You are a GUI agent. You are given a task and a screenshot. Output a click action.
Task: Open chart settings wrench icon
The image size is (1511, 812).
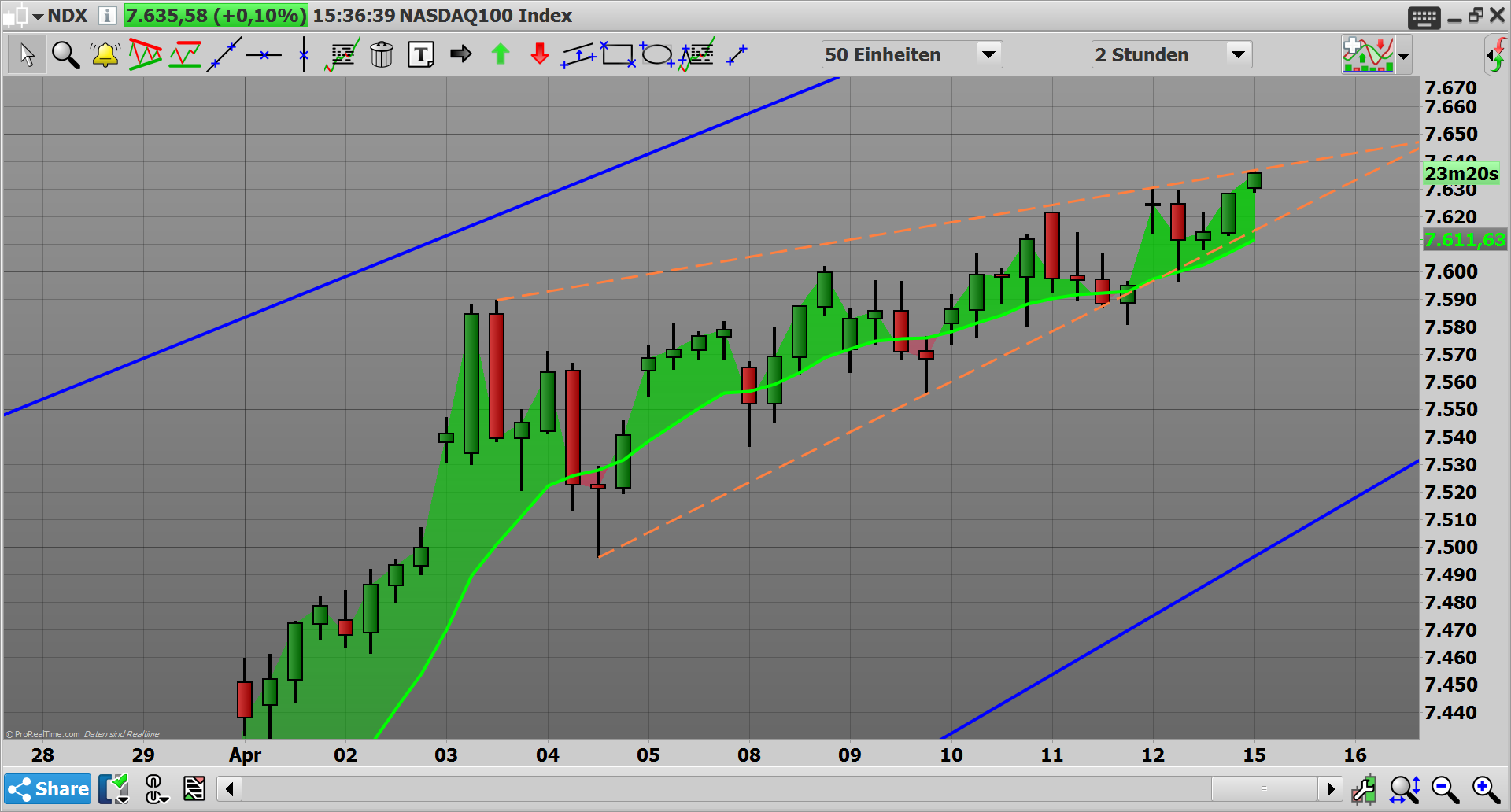1364,788
